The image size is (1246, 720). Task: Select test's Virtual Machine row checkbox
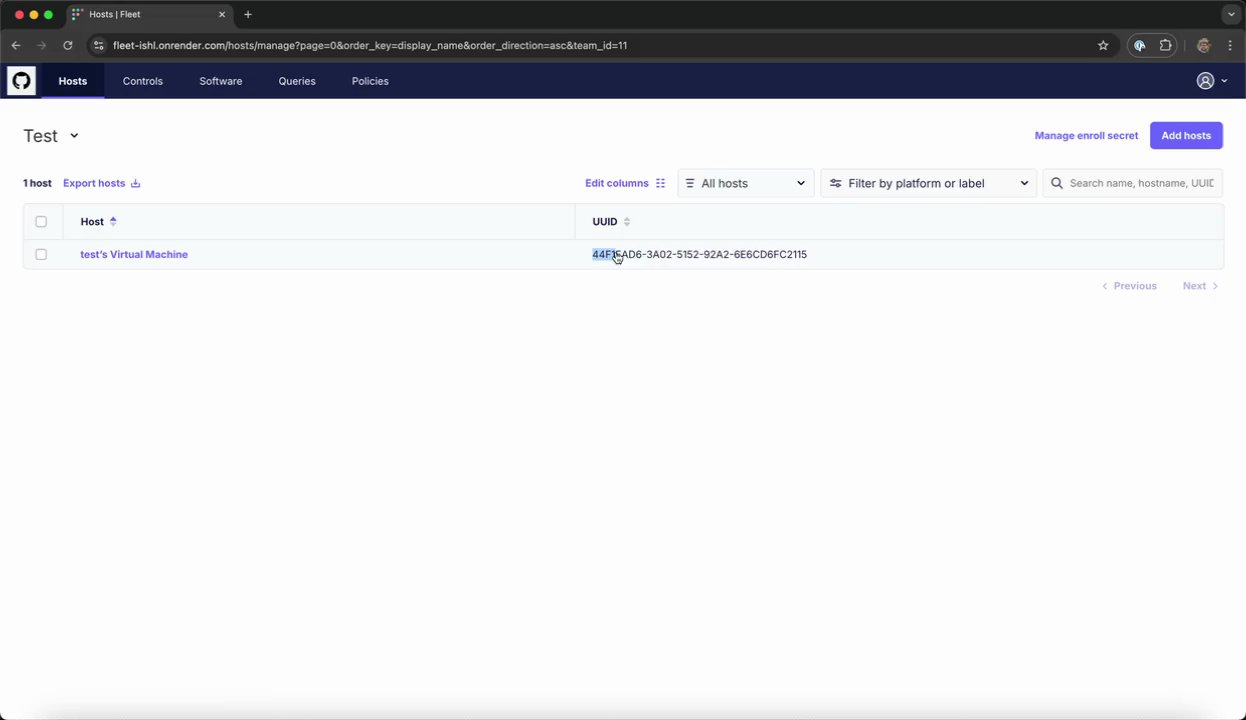(x=41, y=254)
